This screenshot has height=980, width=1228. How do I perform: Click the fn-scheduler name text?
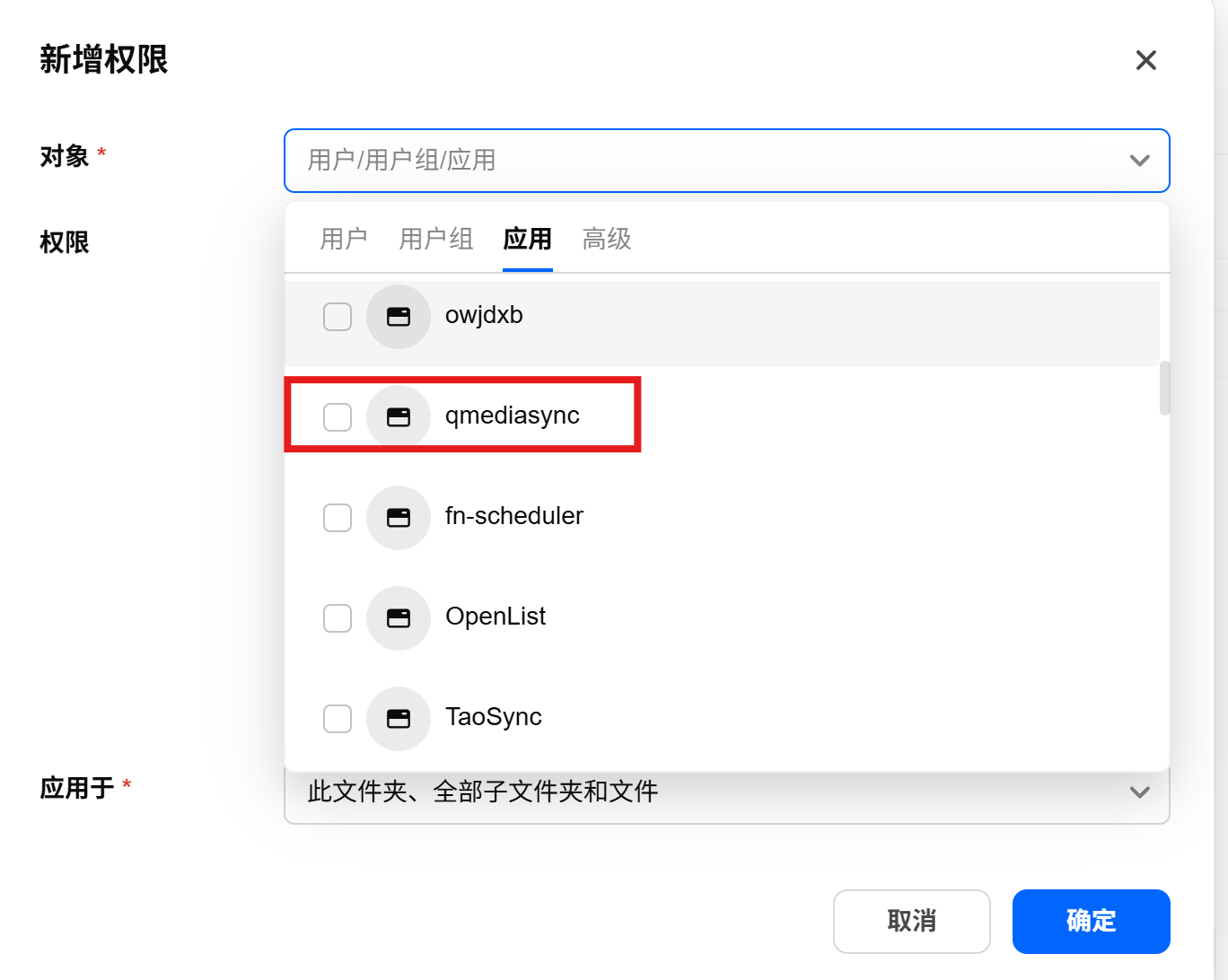[x=514, y=516]
